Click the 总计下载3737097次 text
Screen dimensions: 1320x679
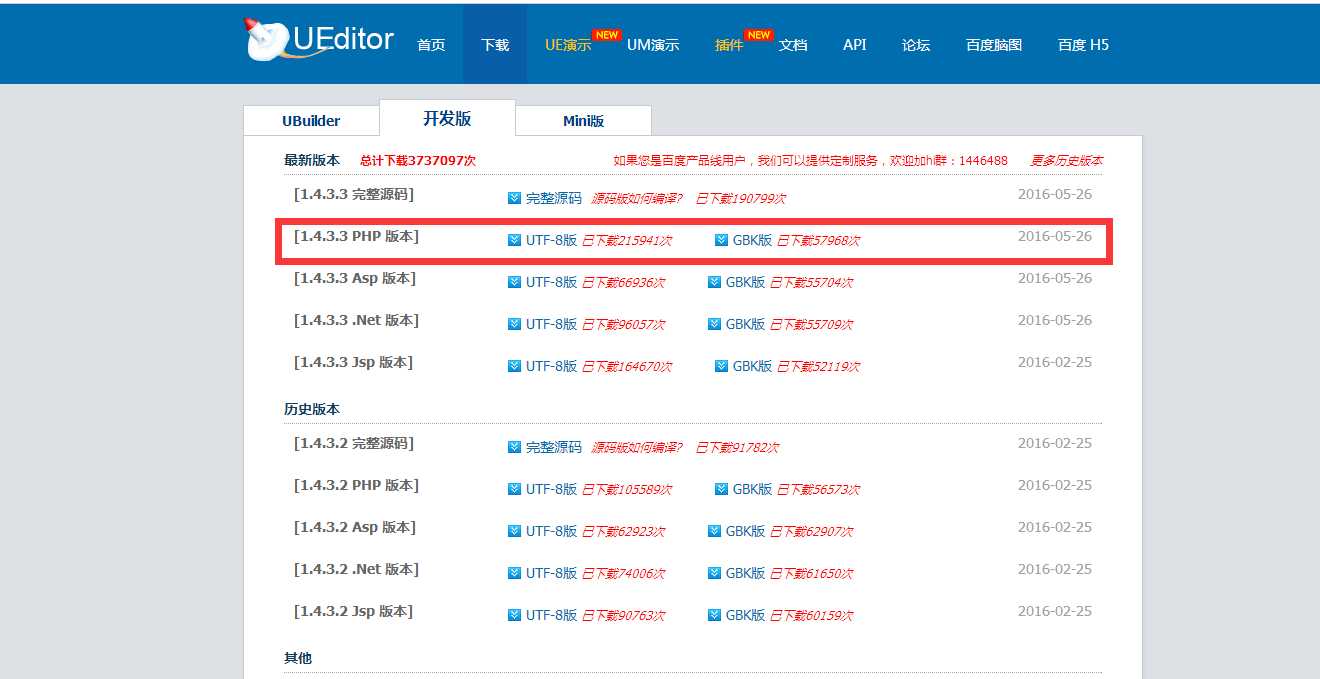coord(418,160)
